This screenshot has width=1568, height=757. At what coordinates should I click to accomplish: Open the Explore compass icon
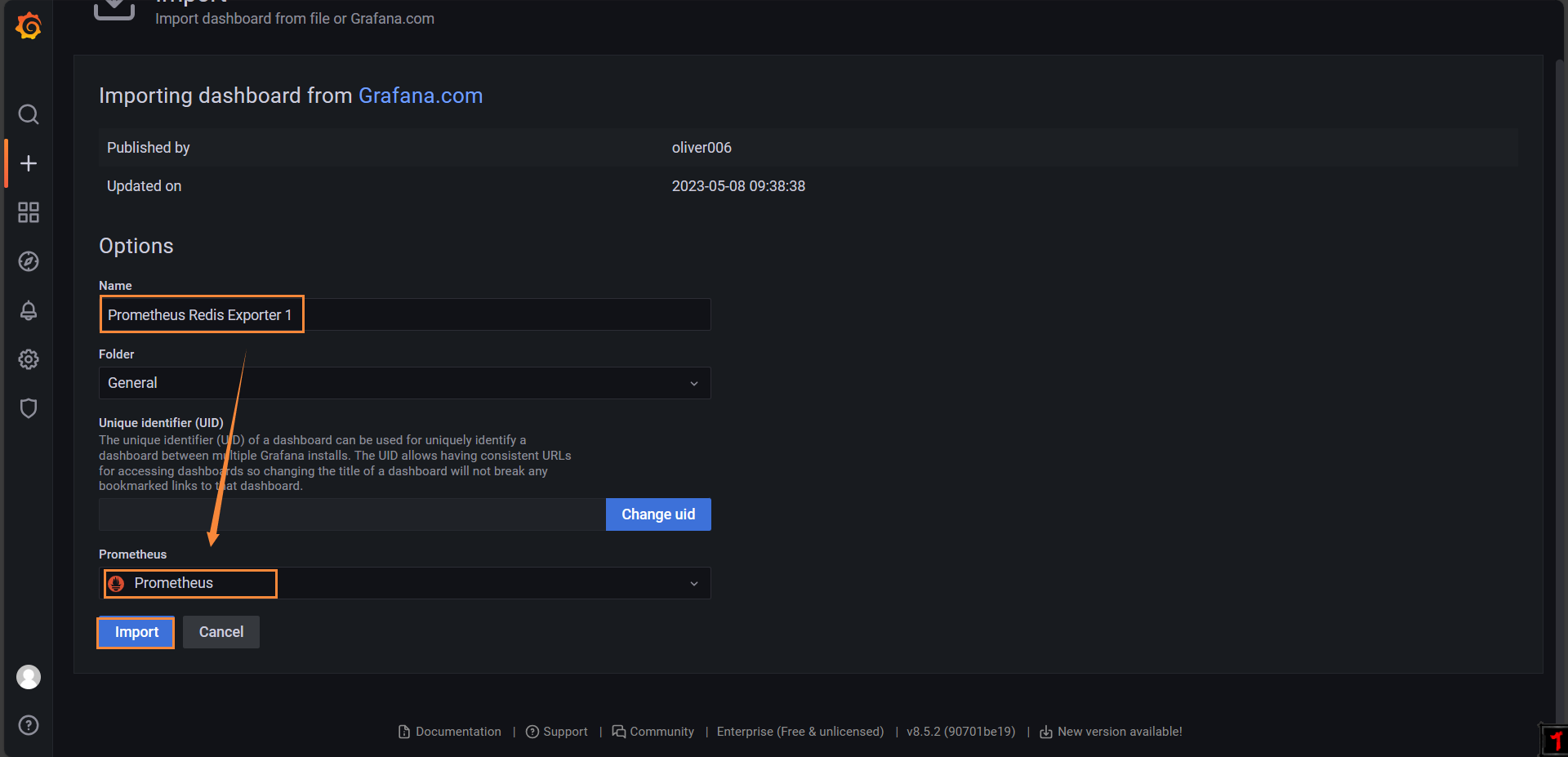(29, 261)
